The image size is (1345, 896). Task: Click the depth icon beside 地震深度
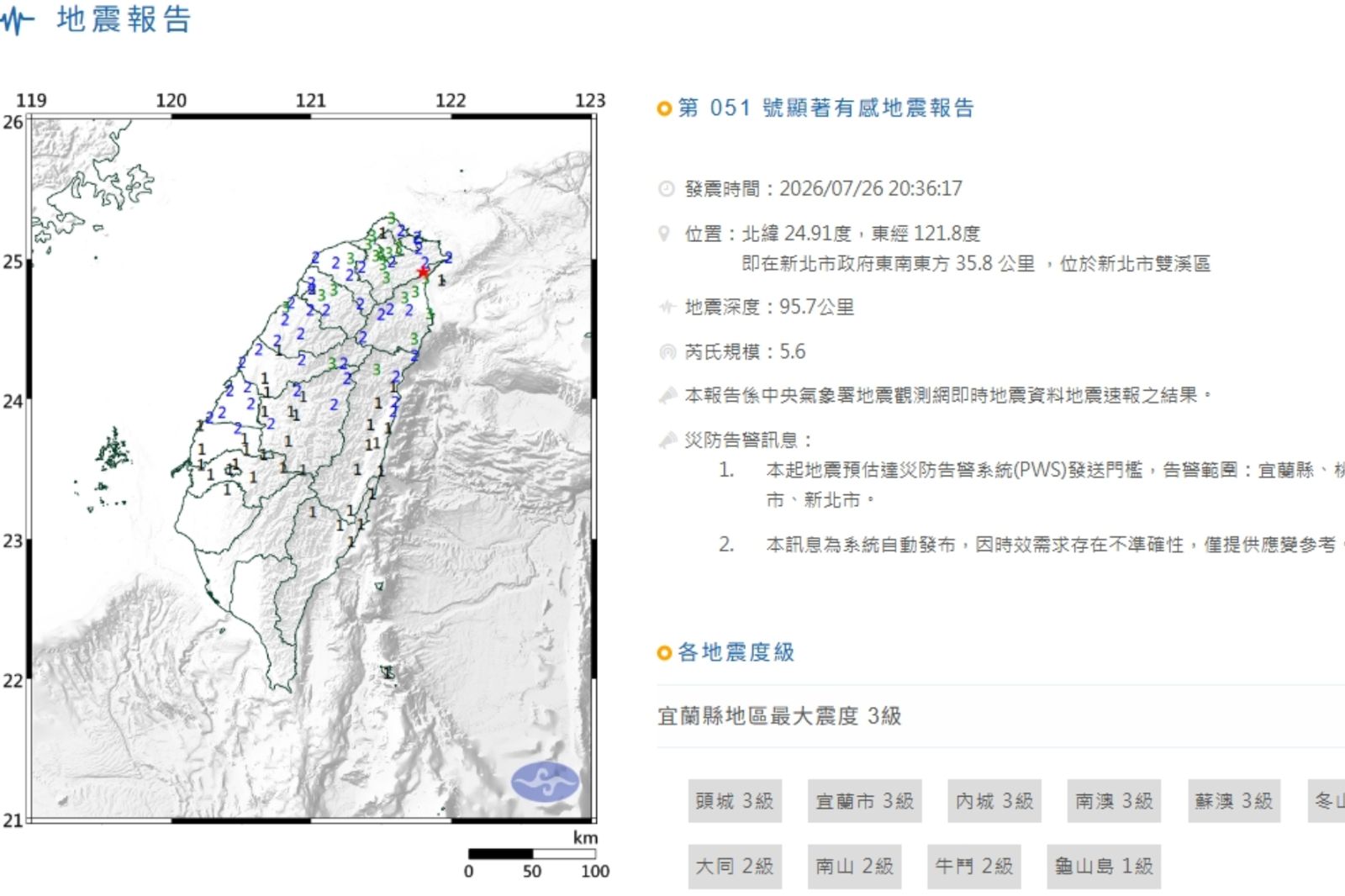[x=667, y=307]
